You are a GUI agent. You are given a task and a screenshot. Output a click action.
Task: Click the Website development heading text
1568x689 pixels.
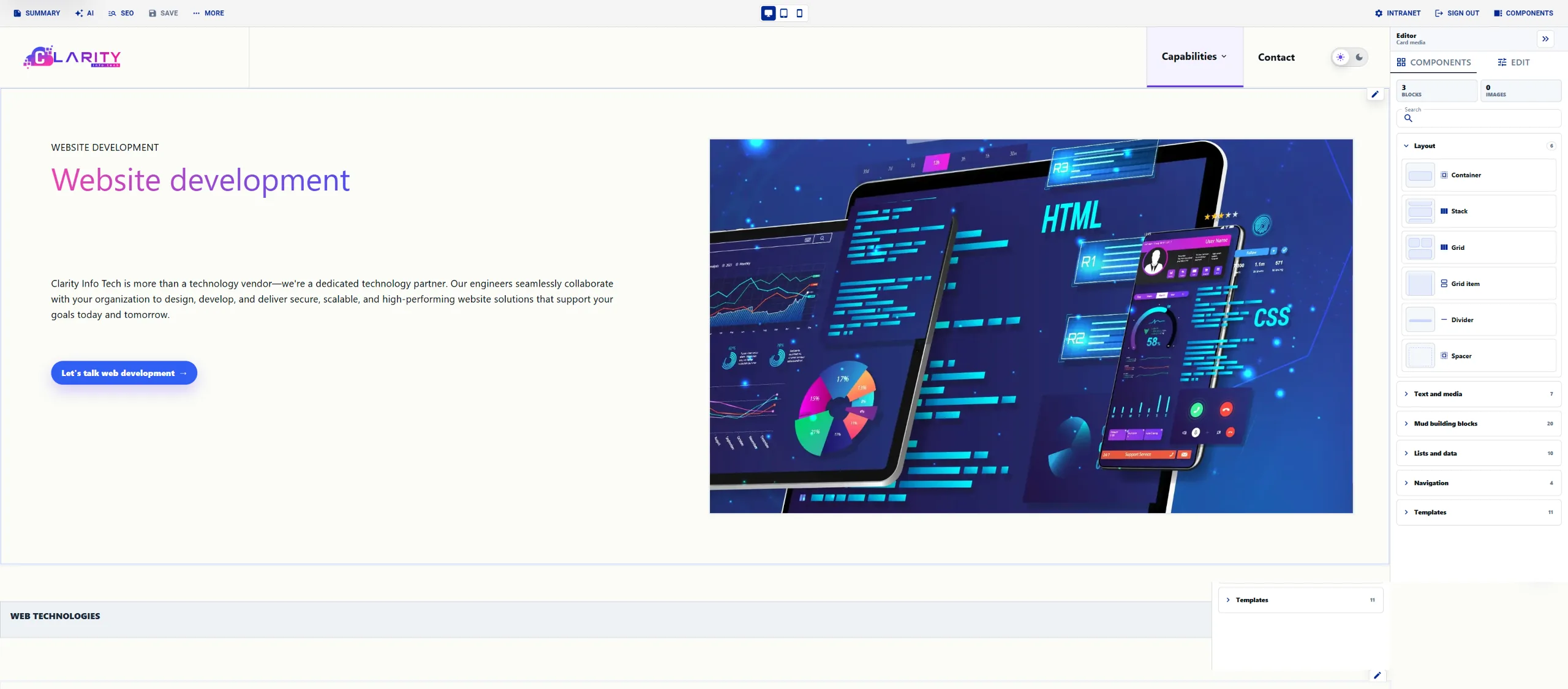point(200,180)
